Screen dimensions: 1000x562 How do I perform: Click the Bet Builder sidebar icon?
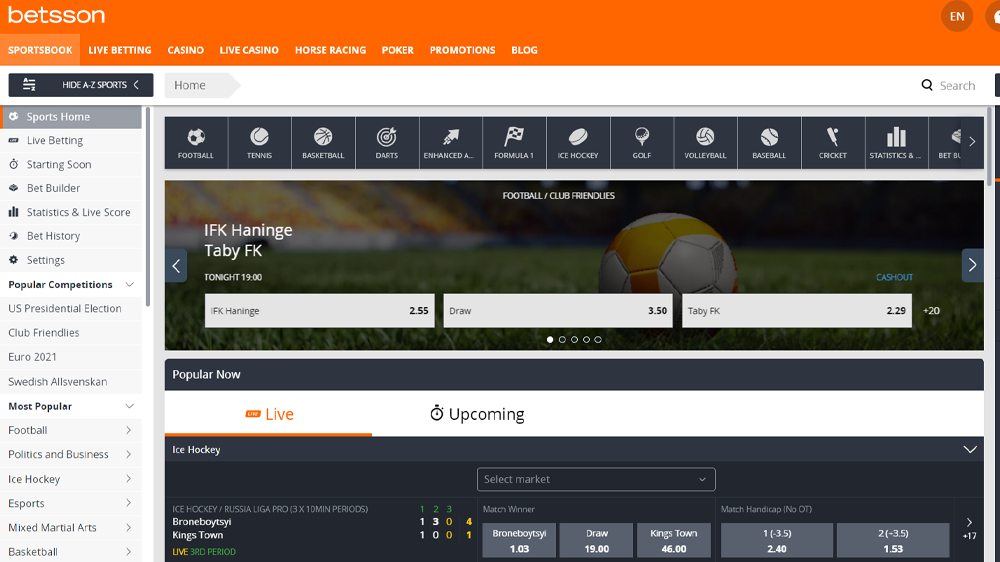pos(13,188)
